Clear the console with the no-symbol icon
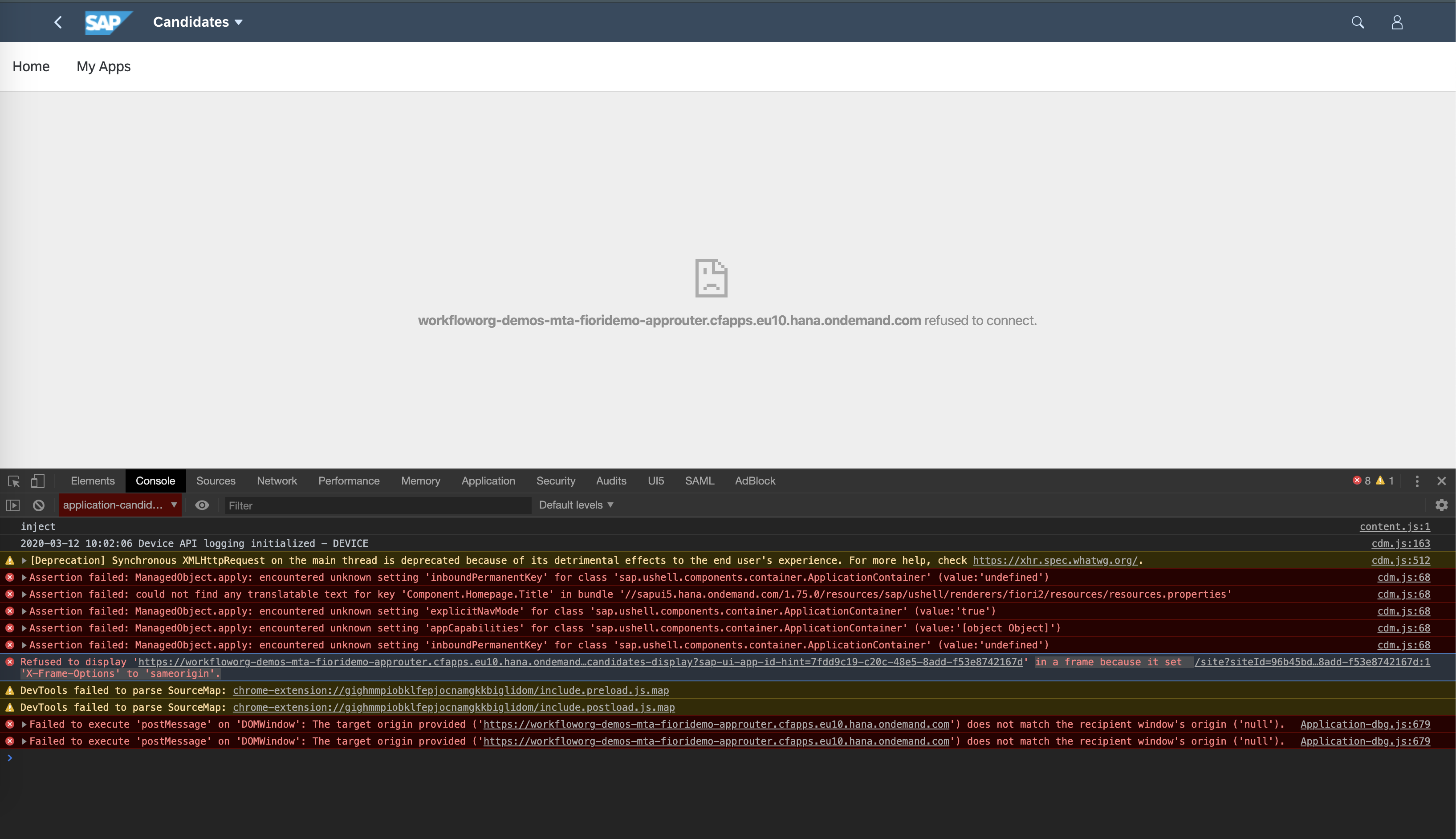Viewport: 1456px width, 839px height. point(38,505)
